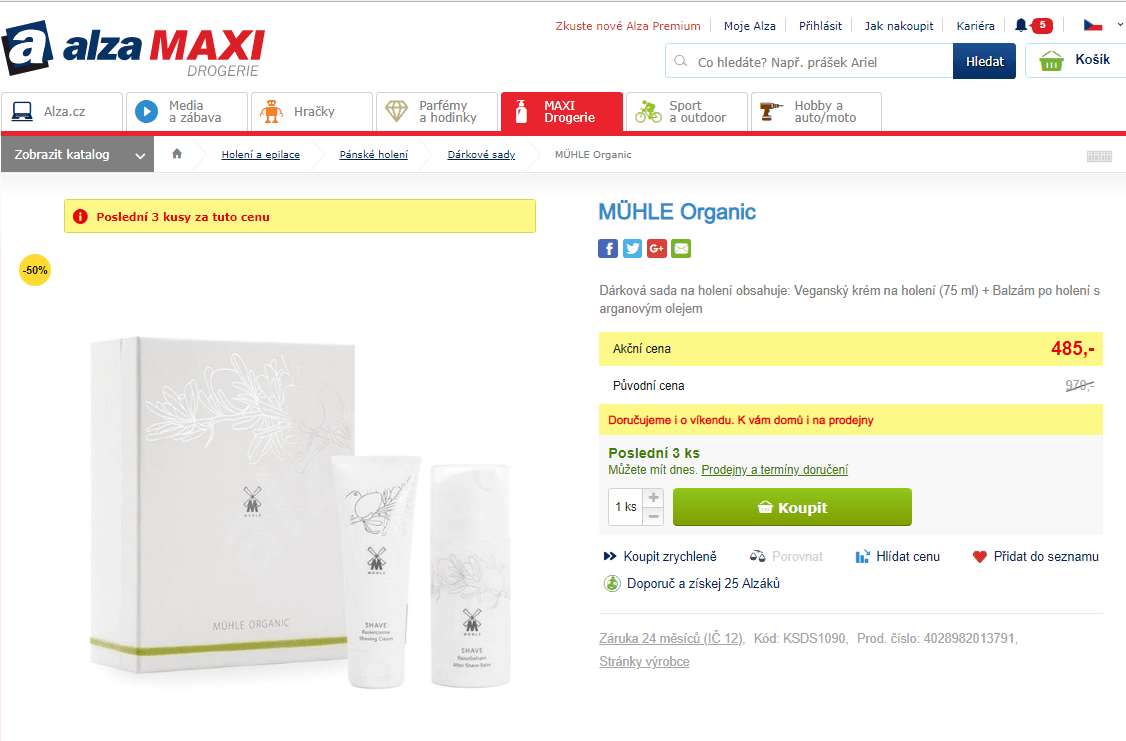
Task: Send product by email icon
Action: [681, 248]
